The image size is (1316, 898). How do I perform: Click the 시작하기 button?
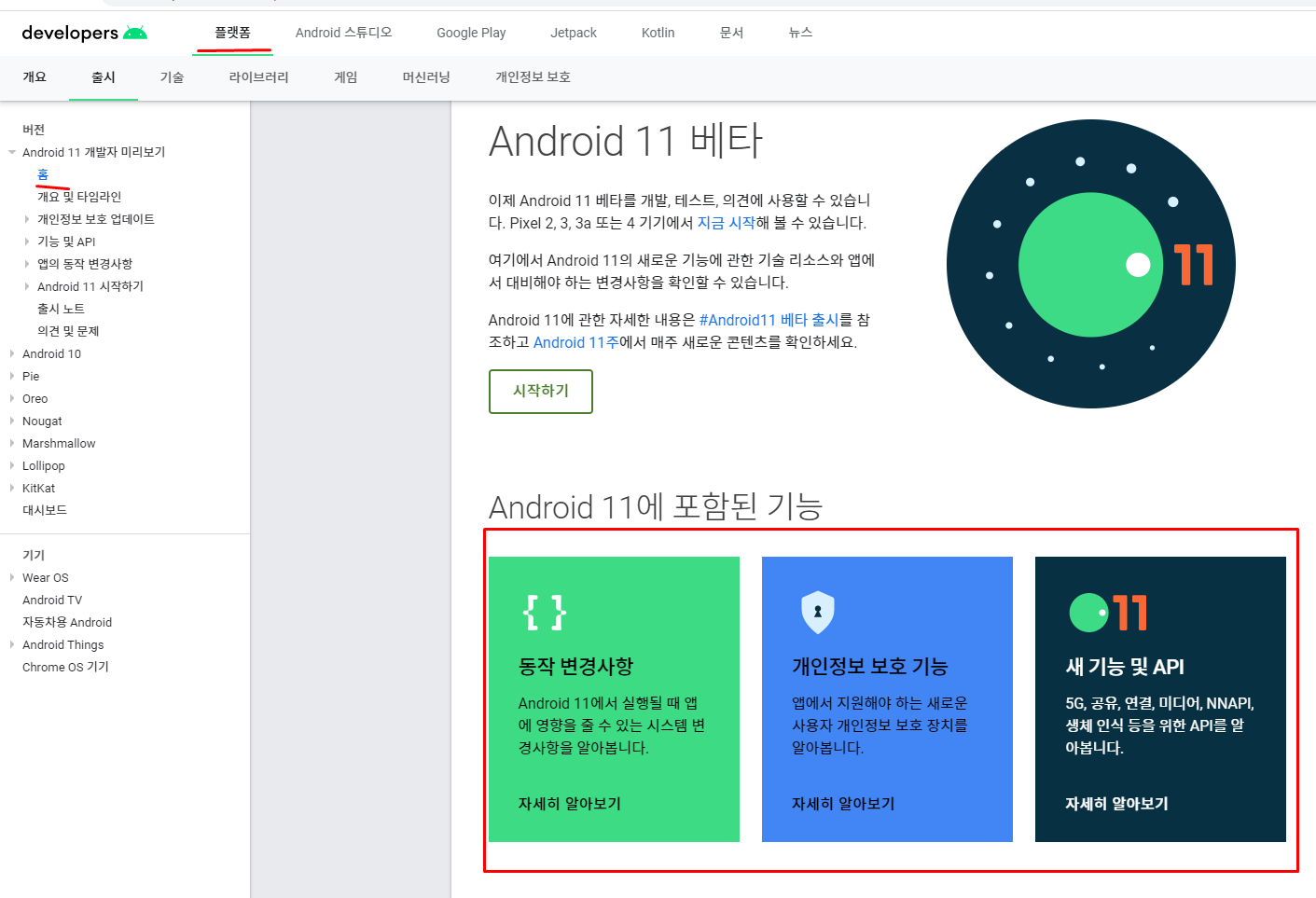click(x=541, y=391)
